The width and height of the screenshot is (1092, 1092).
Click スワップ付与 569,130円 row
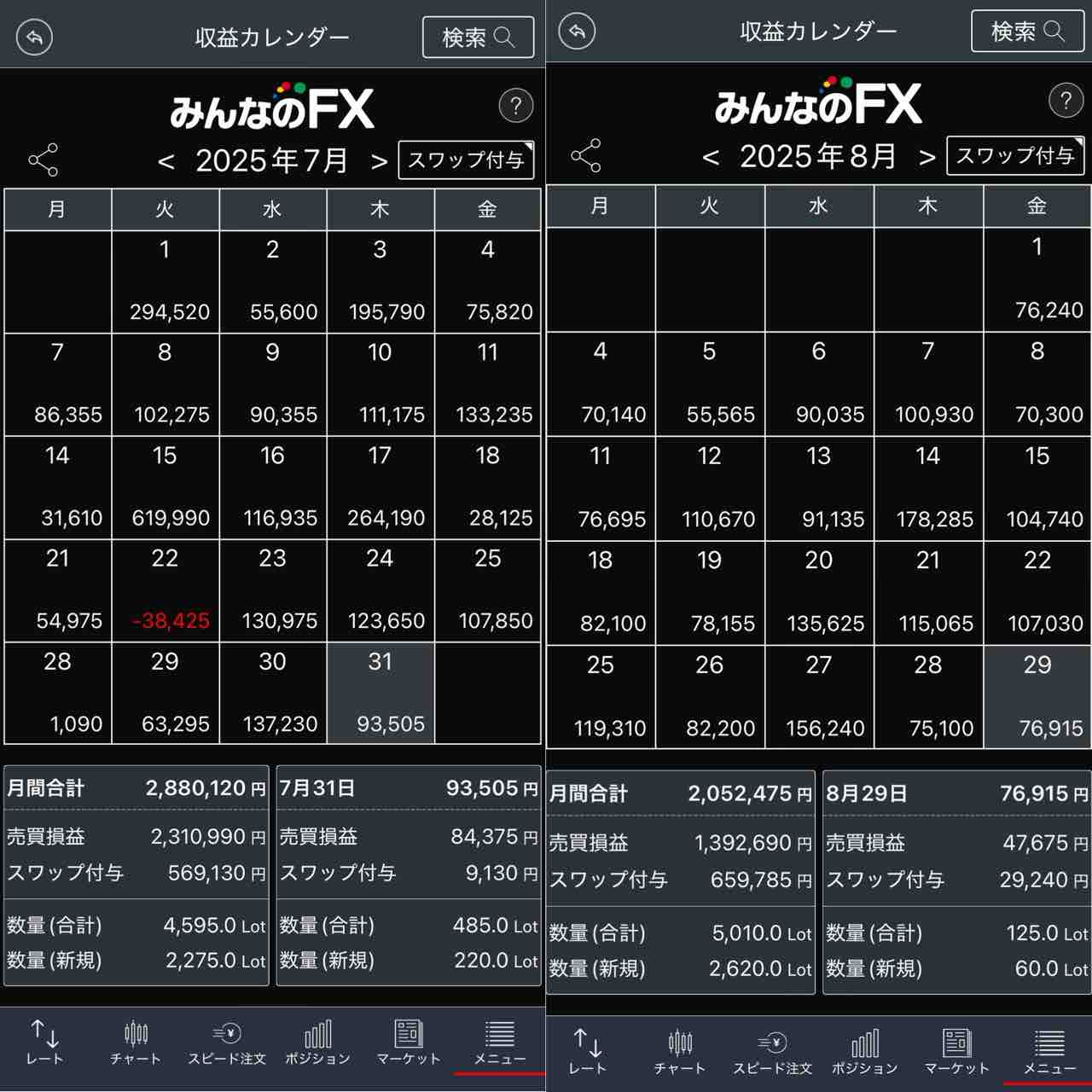[136, 874]
